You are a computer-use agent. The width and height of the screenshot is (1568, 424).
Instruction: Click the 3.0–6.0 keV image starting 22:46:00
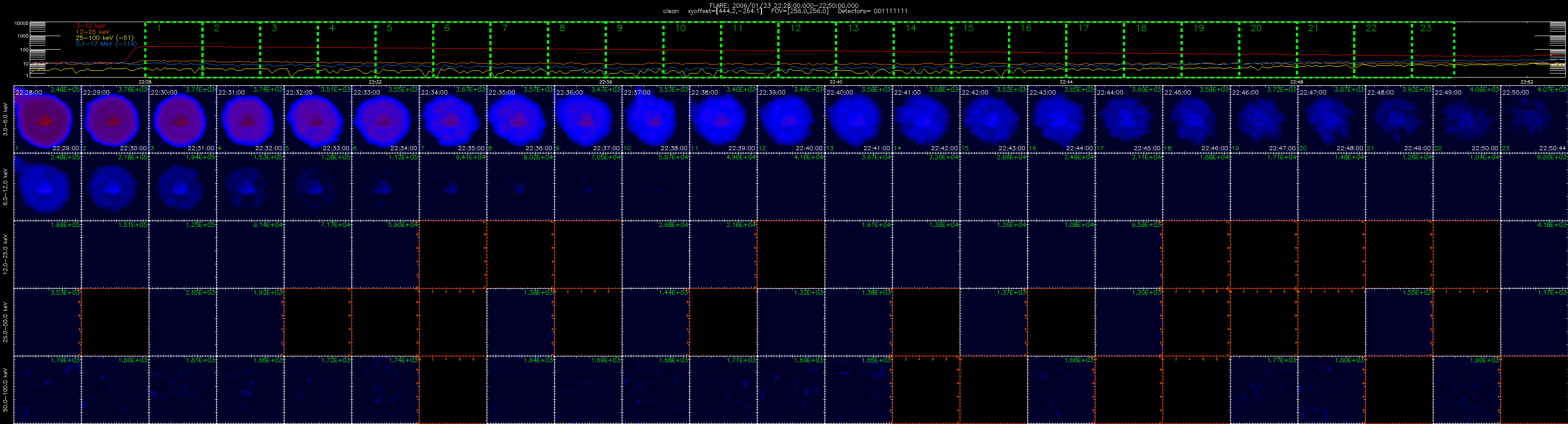click(x=1264, y=120)
